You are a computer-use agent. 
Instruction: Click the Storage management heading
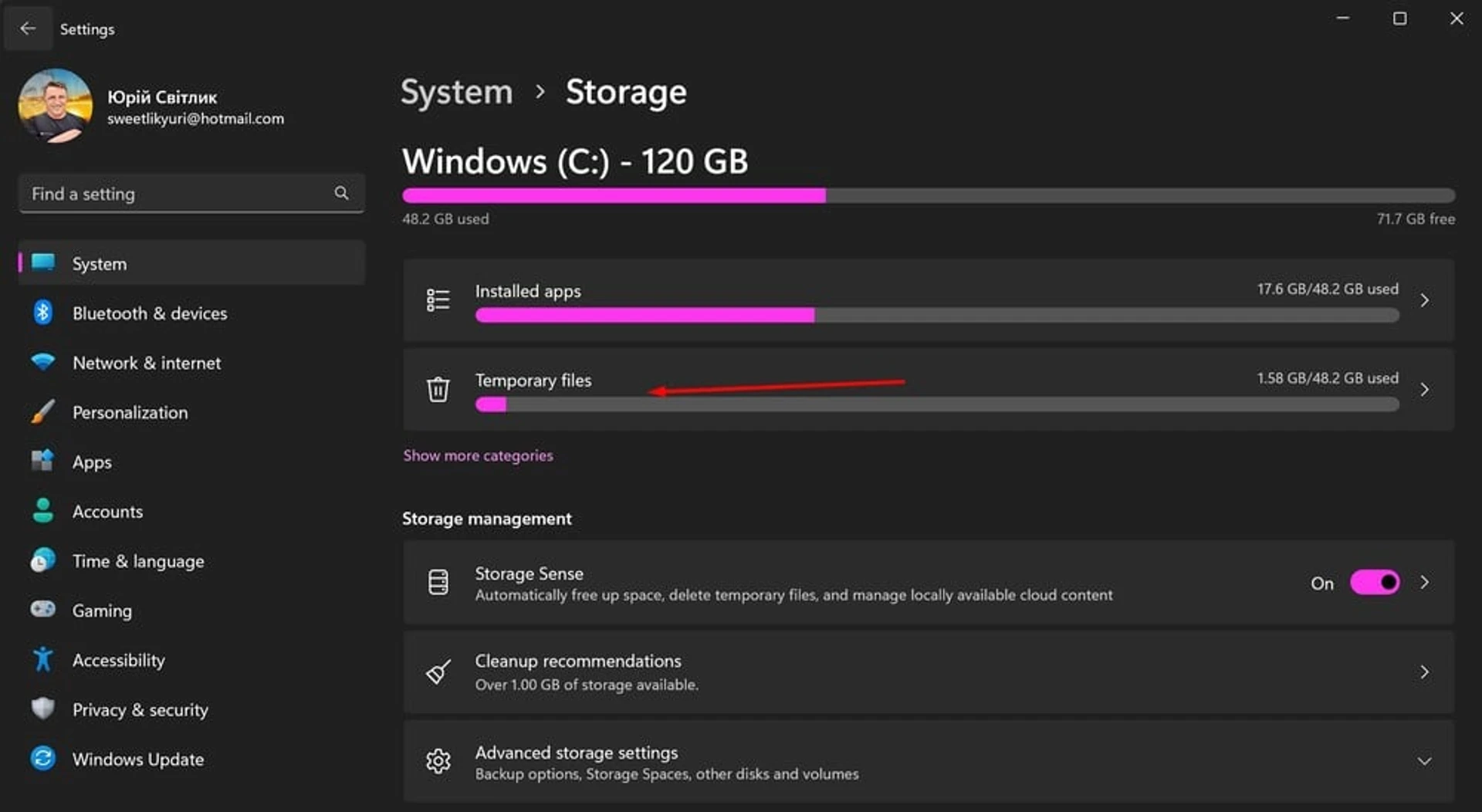[486, 519]
